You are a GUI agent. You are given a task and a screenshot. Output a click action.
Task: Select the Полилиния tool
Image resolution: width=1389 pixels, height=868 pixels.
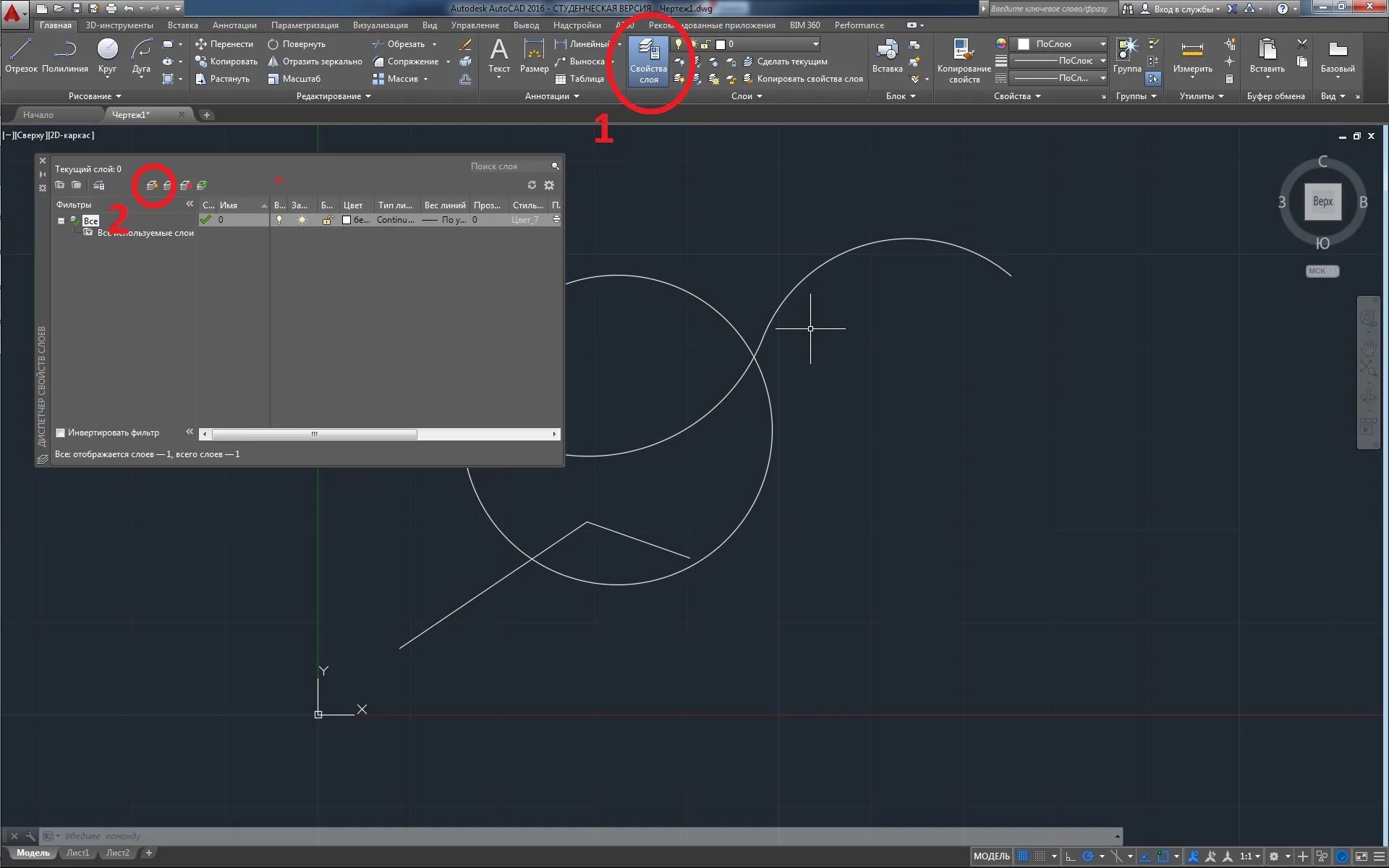[x=64, y=56]
